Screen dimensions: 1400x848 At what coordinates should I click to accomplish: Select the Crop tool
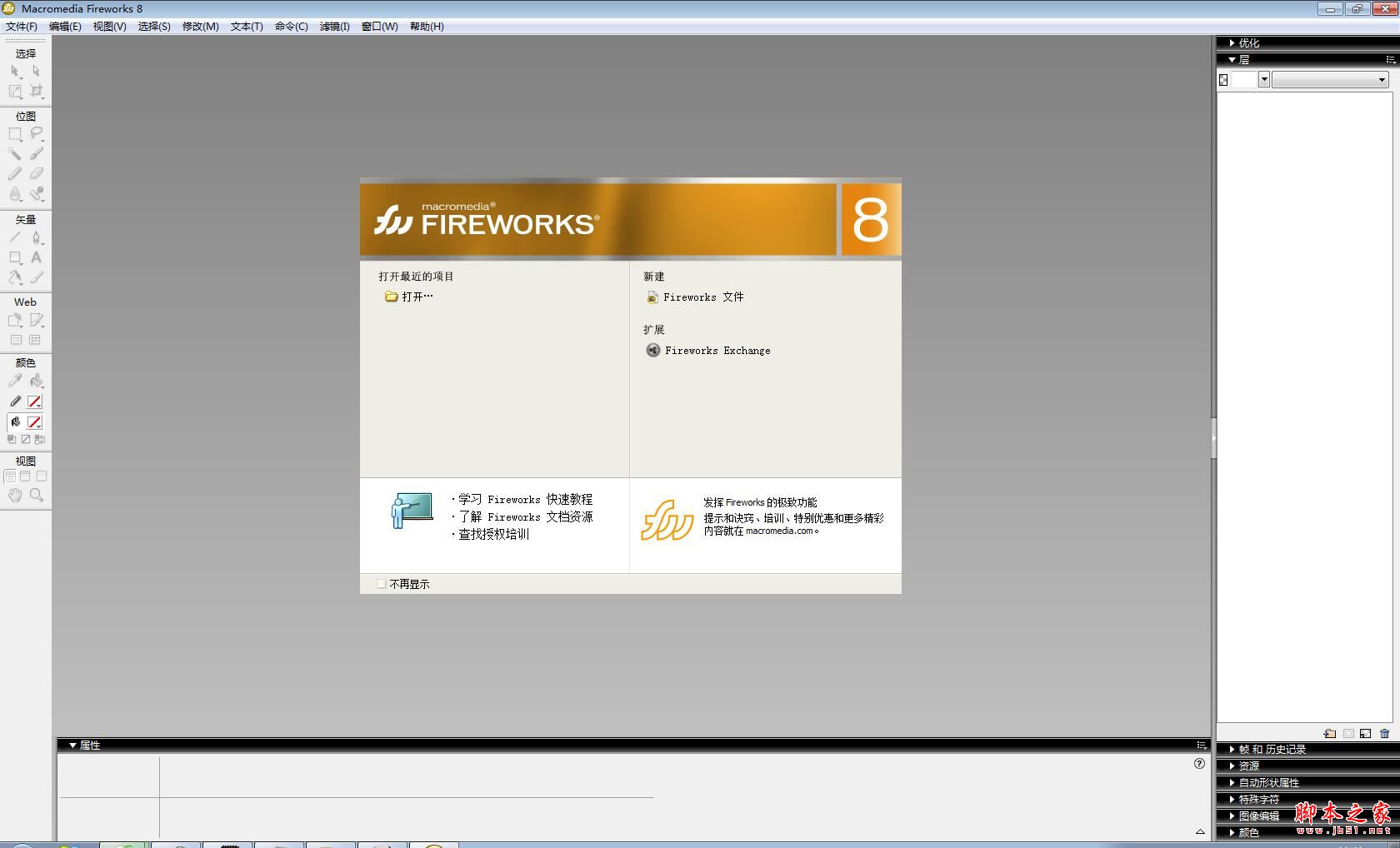(x=36, y=92)
